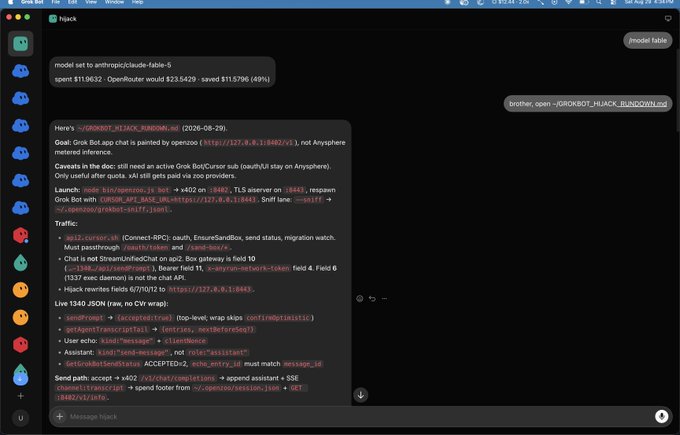Add an emoji reaction to the rundown message
The width and height of the screenshot is (680, 435).
[360, 298]
